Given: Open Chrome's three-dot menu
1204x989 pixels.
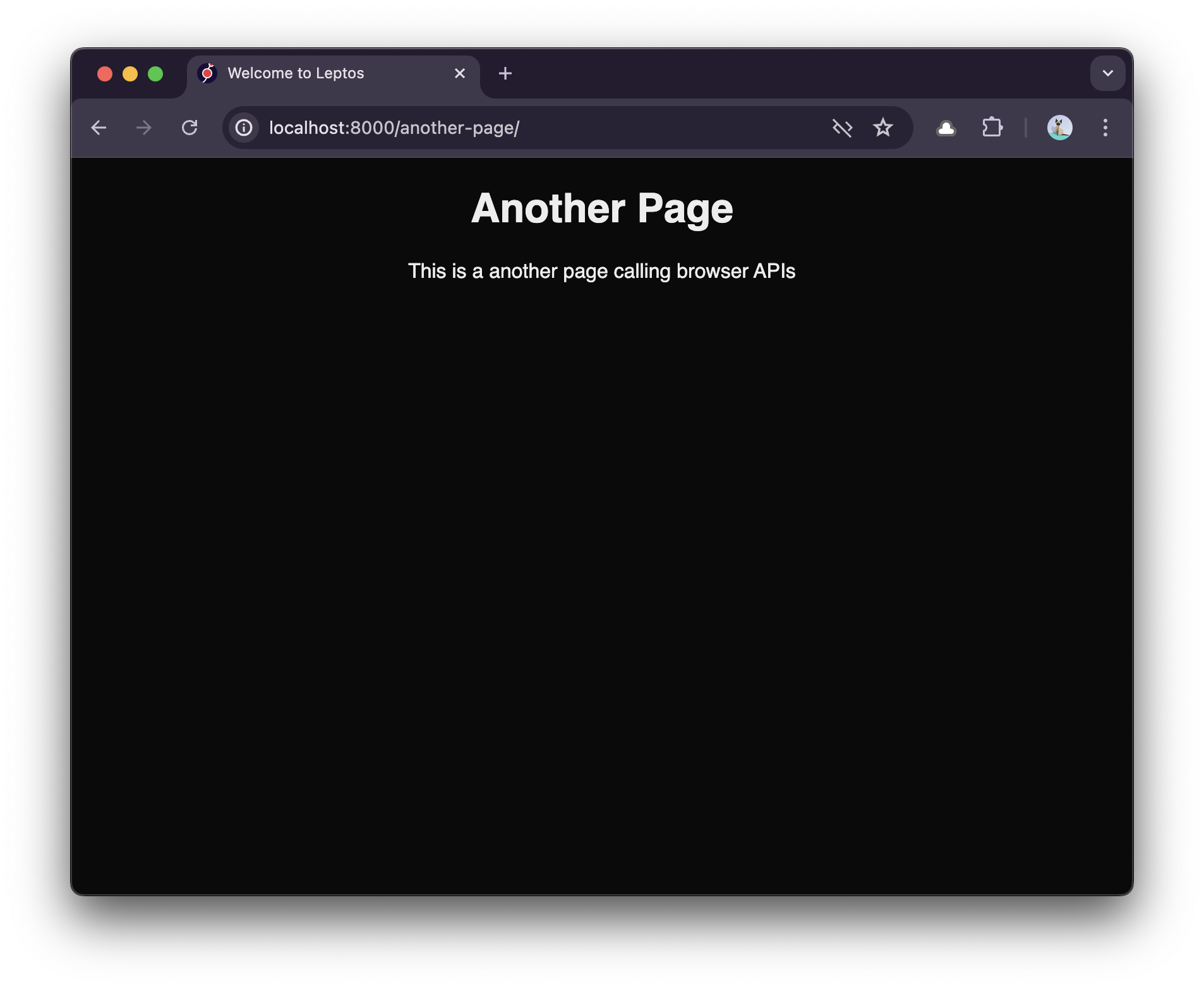Looking at the screenshot, I should coord(1105,128).
